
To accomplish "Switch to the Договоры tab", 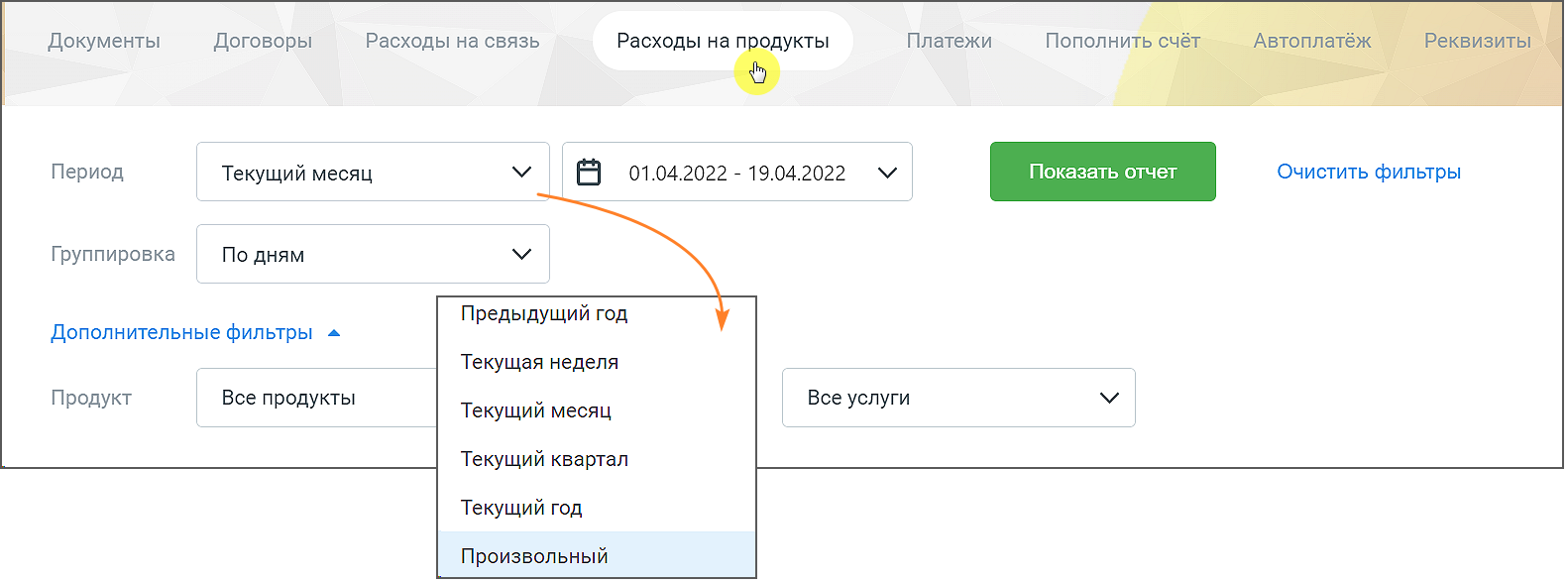I will (263, 41).
